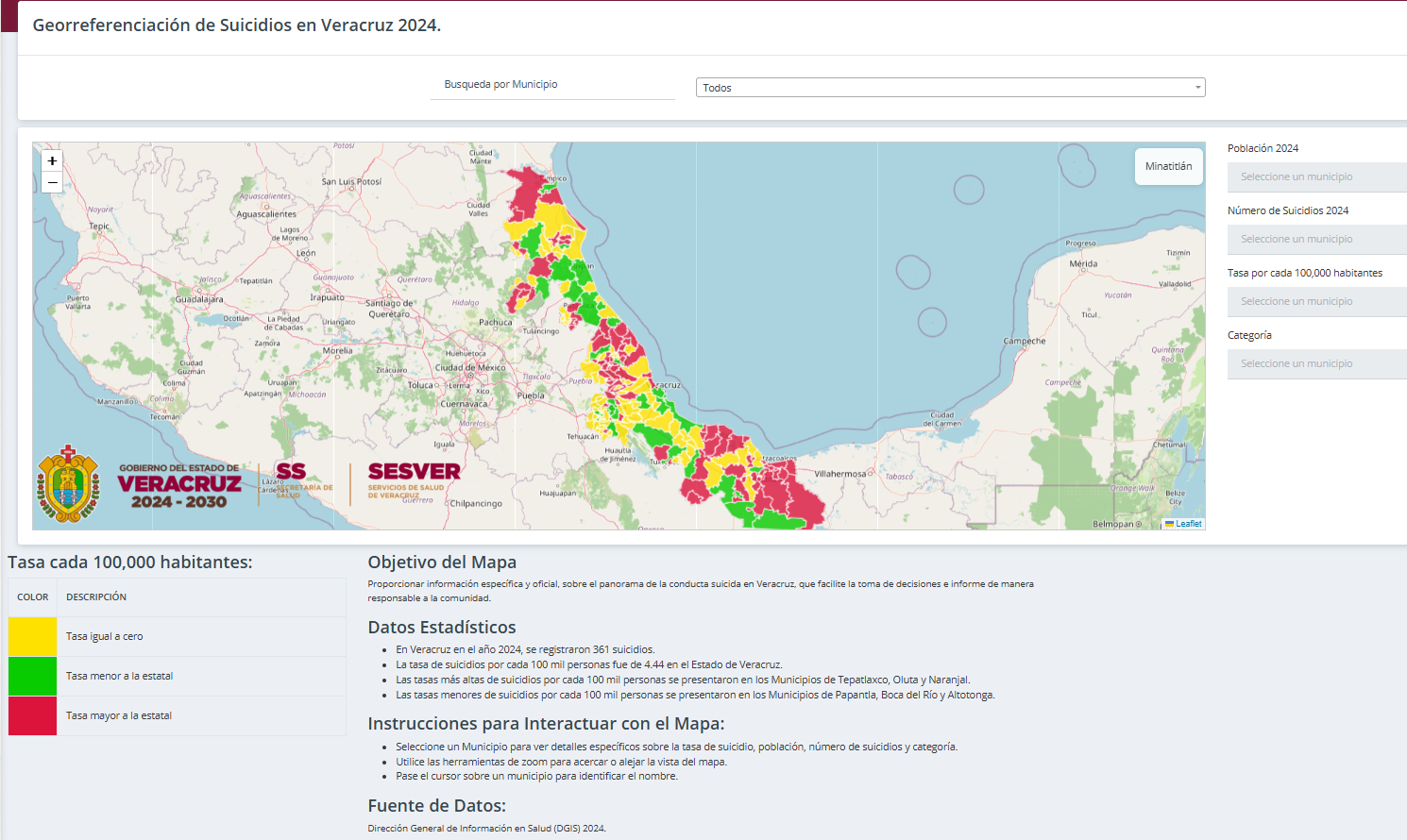1407x840 pixels.
Task: Click the page title 'Georreferenciación de Suicidios en Veracruz 2024.'
Action: pos(237,25)
